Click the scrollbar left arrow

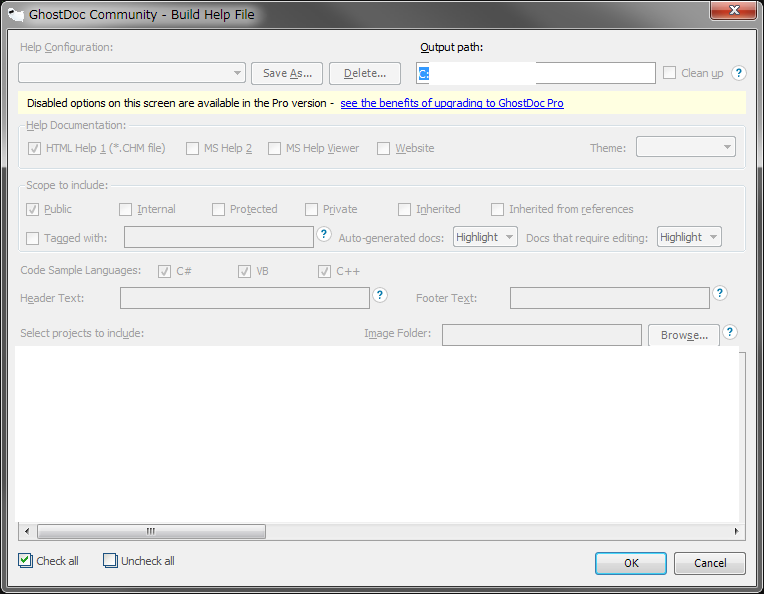[x=27, y=531]
